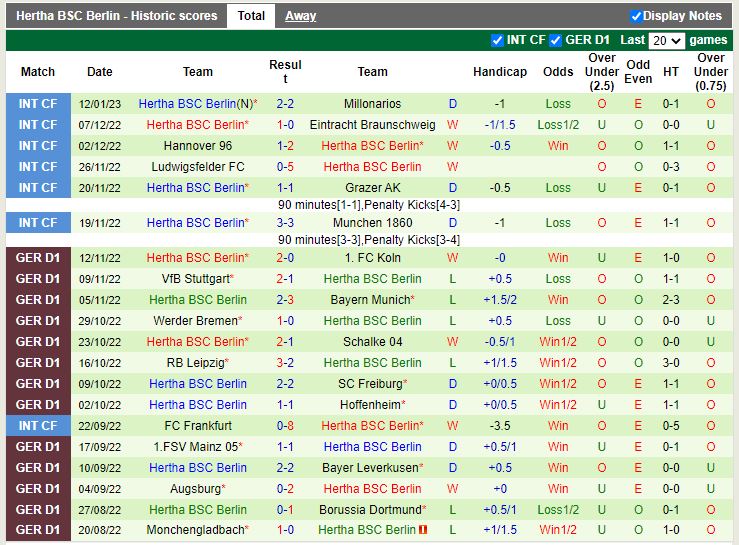739x545 pixels.
Task: Click the -3.5 handicap value
Action: 500,426
